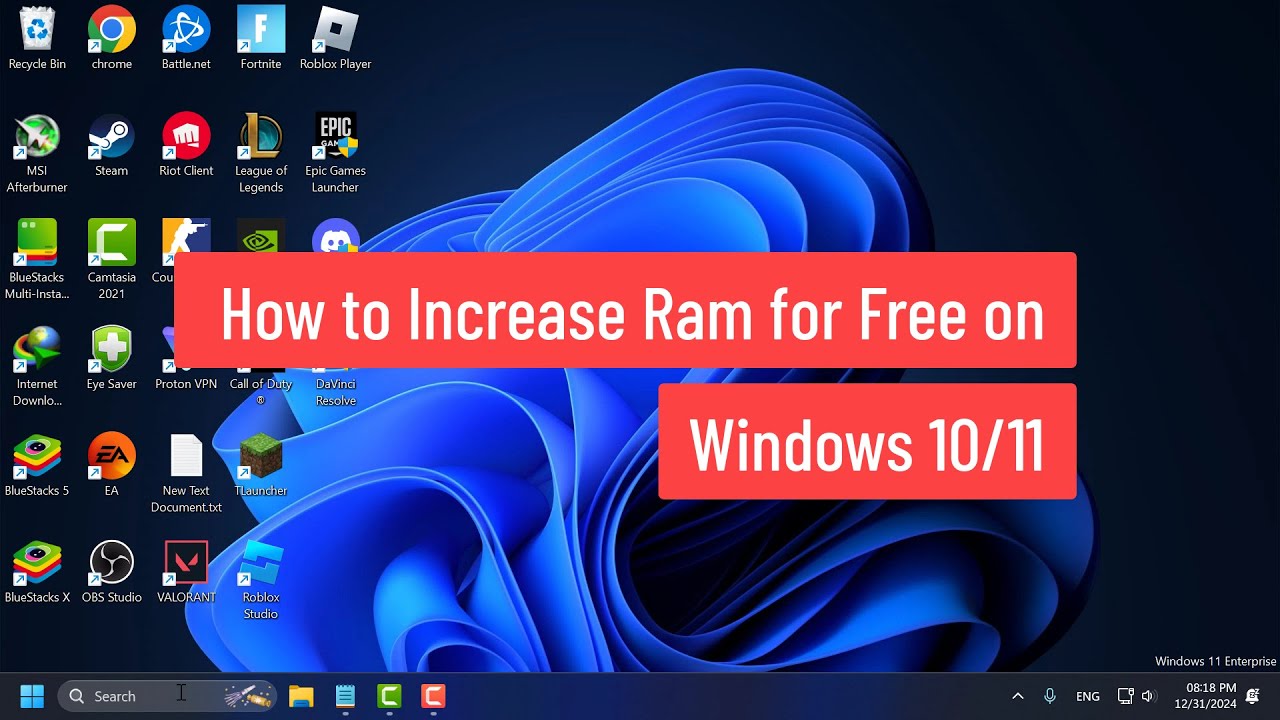
Task: Click the network tray icon
Action: pos(1125,696)
